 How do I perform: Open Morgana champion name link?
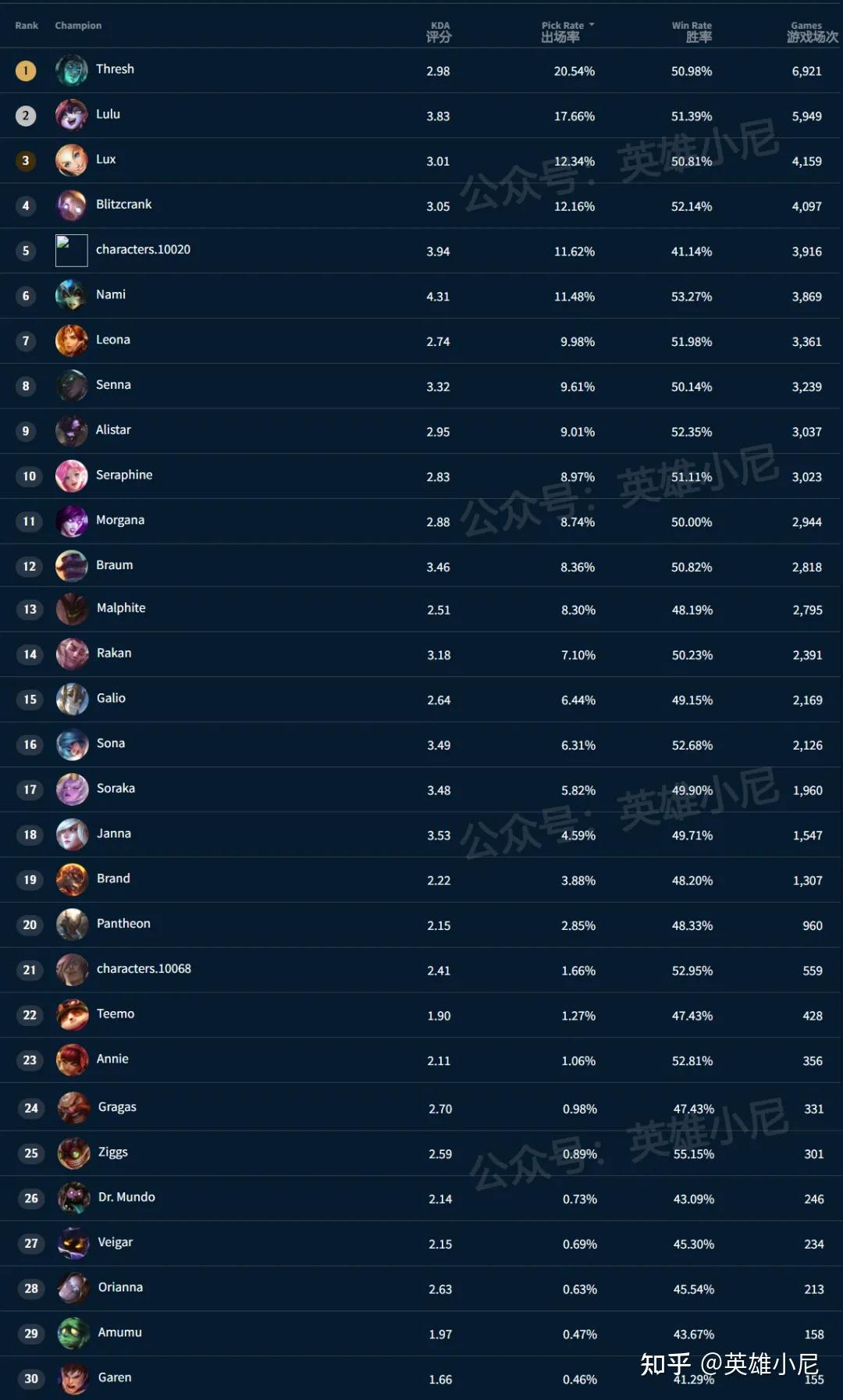120,520
